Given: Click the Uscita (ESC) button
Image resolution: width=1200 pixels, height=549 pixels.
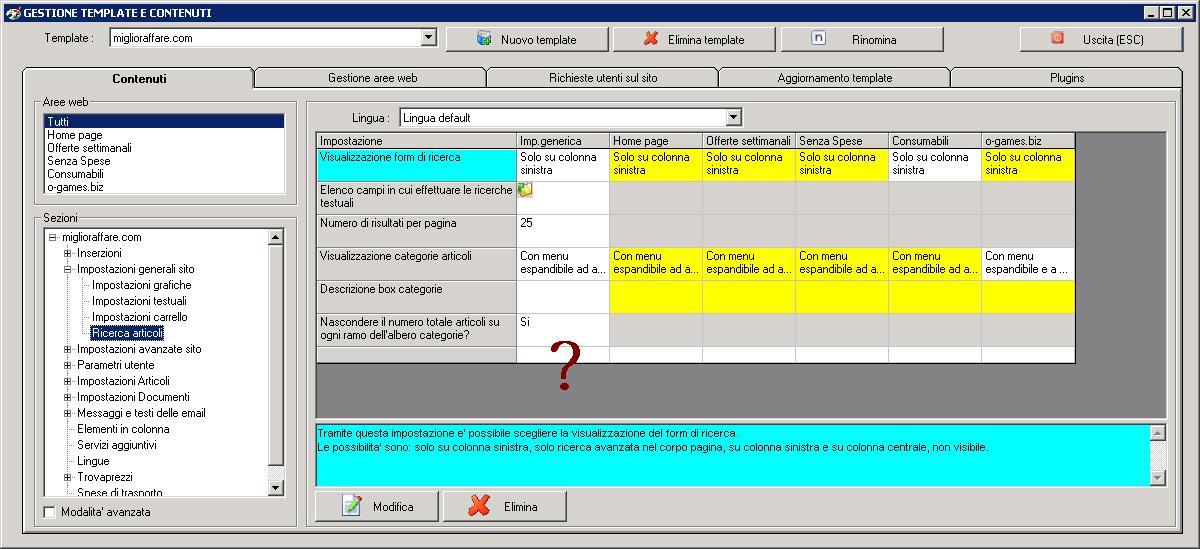Looking at the screenshot, I should tap(1100, 39).
